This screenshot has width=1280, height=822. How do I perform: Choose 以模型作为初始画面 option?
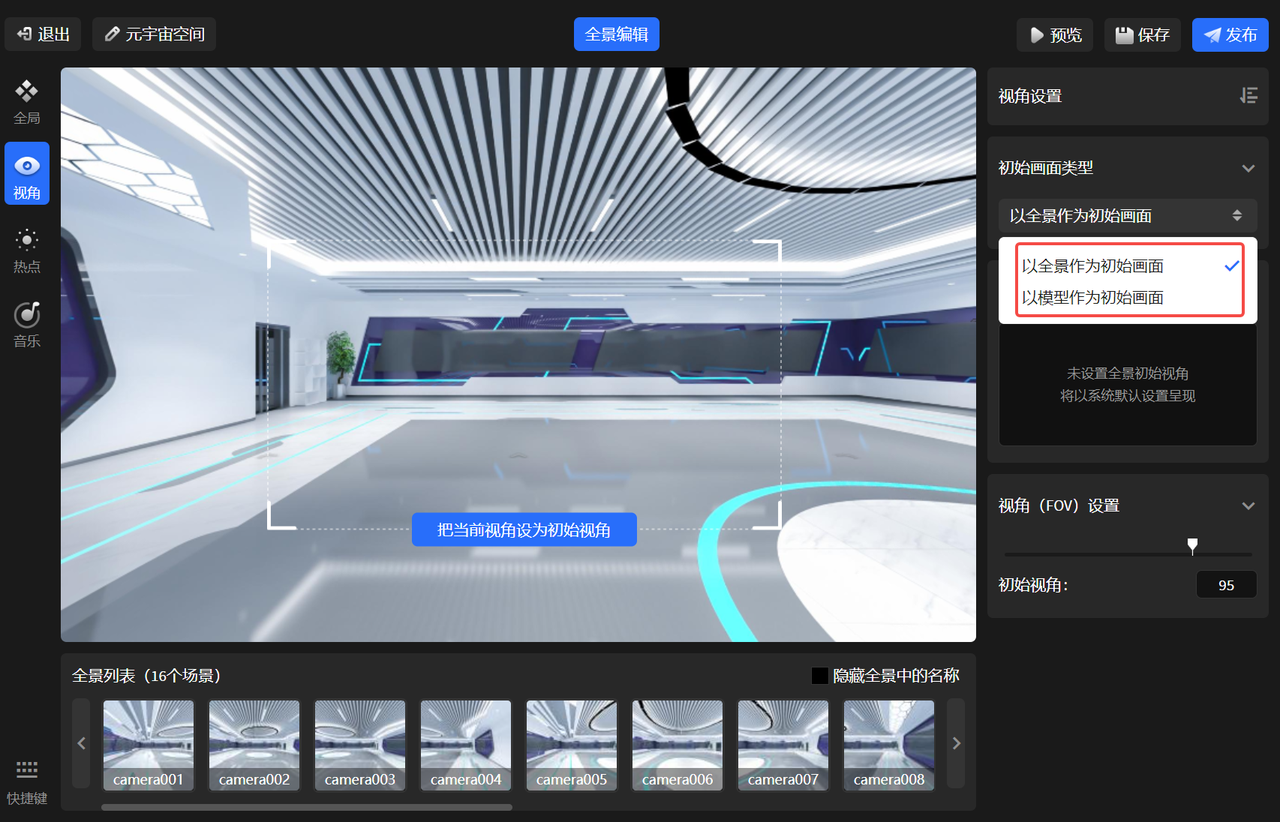pos(1093,298)
